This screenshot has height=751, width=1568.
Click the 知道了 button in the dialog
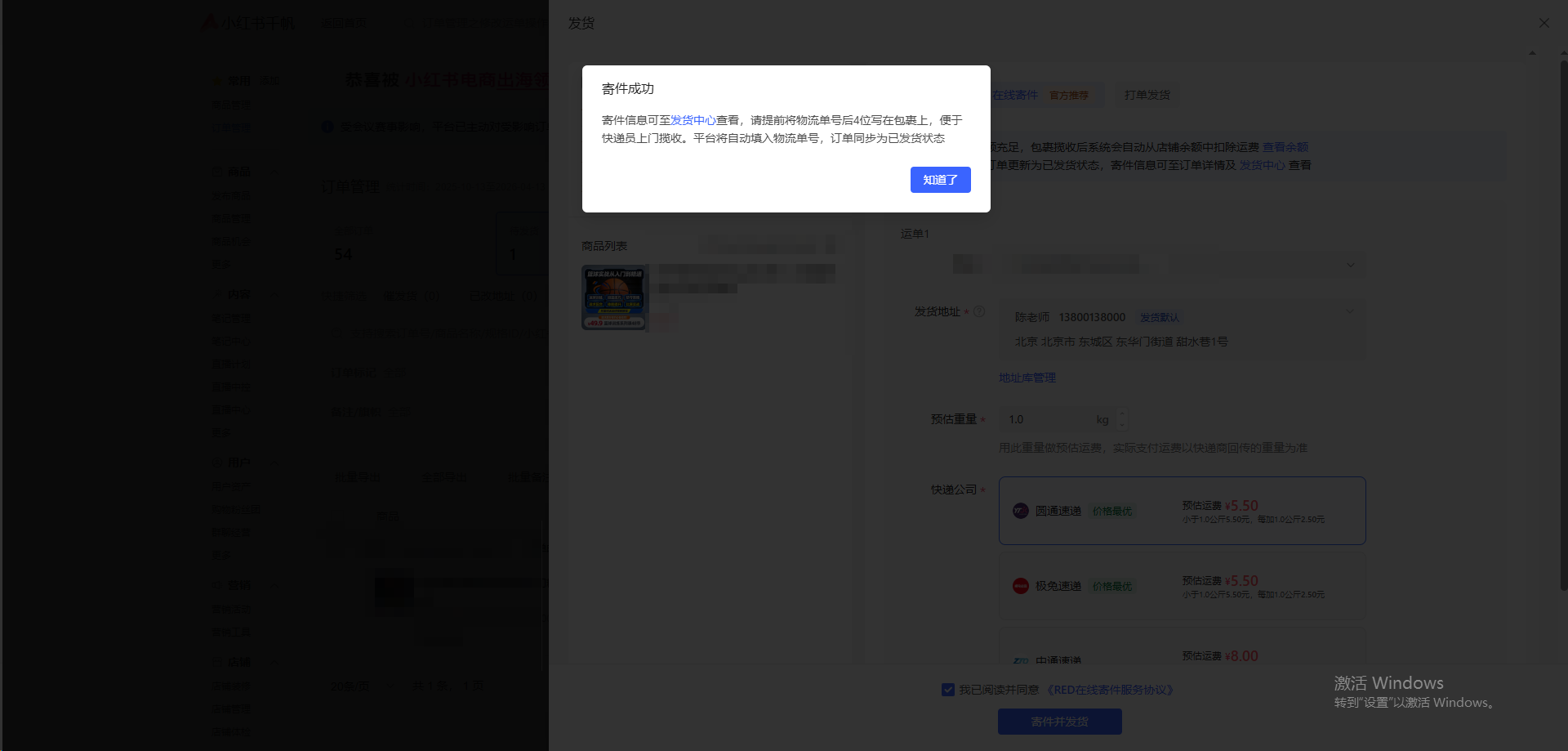click(940, 180)
